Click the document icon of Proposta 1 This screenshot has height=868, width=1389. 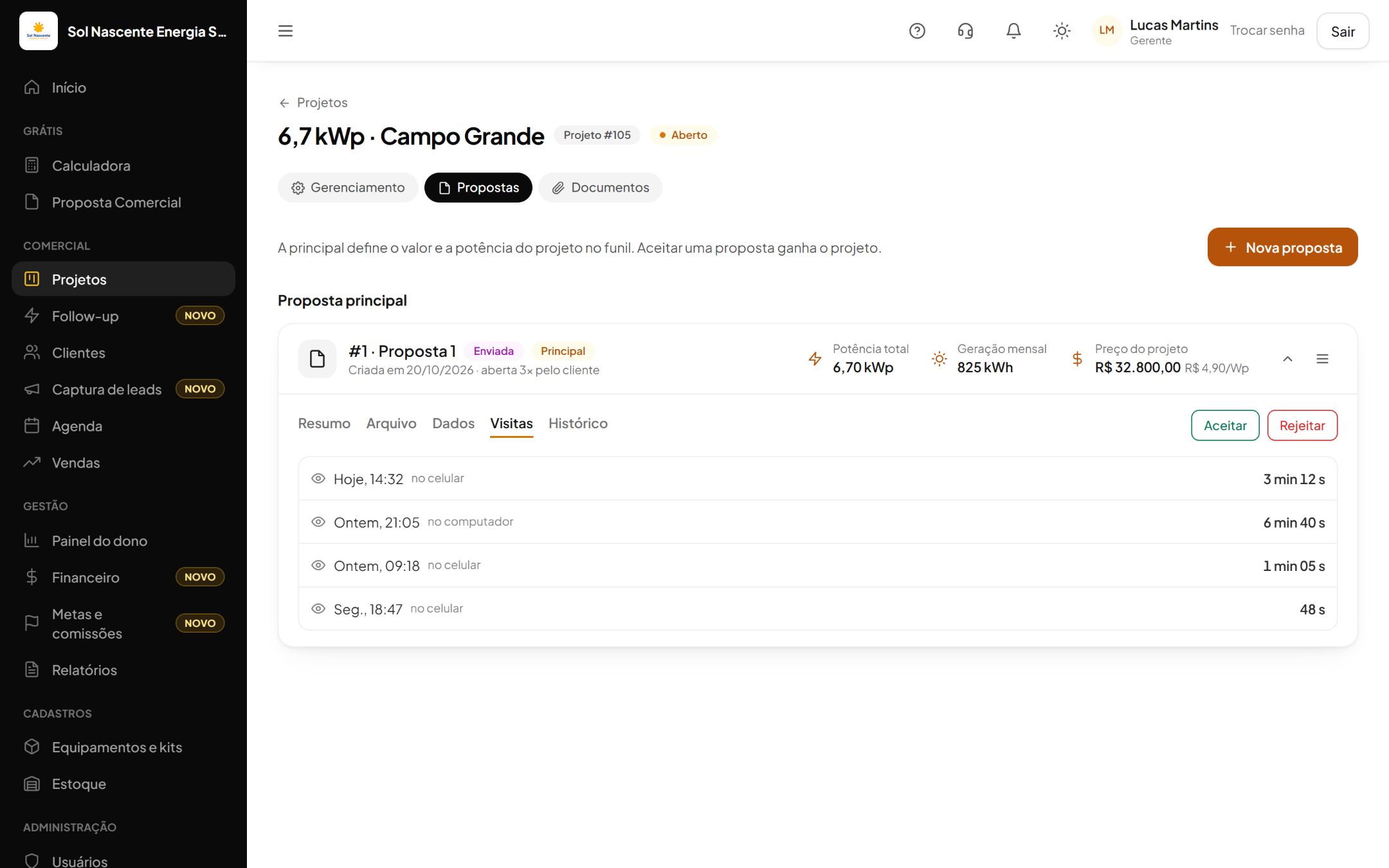click(x=317, y=359)
